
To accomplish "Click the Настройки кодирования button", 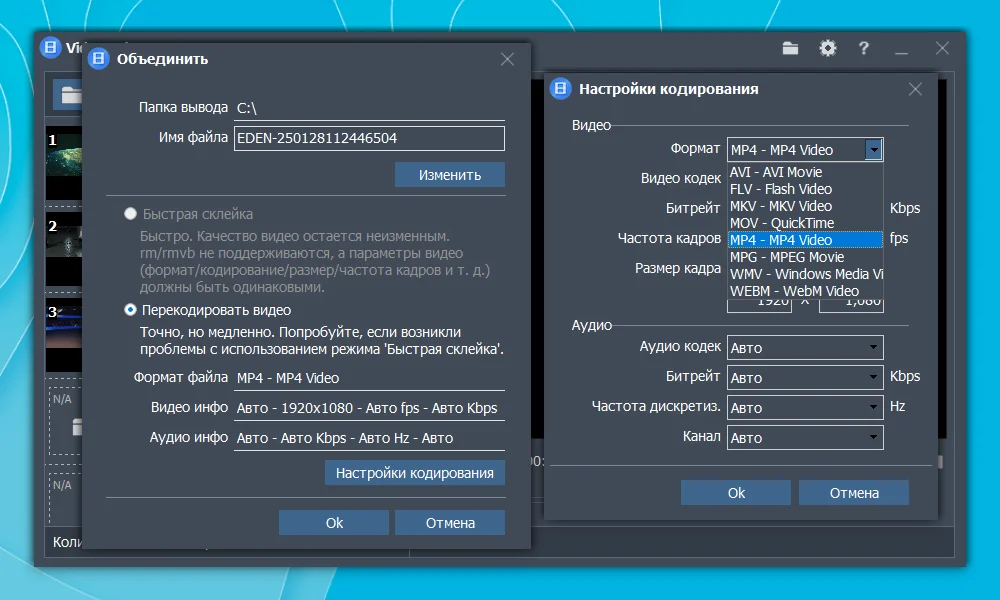I will coord(415,473).
